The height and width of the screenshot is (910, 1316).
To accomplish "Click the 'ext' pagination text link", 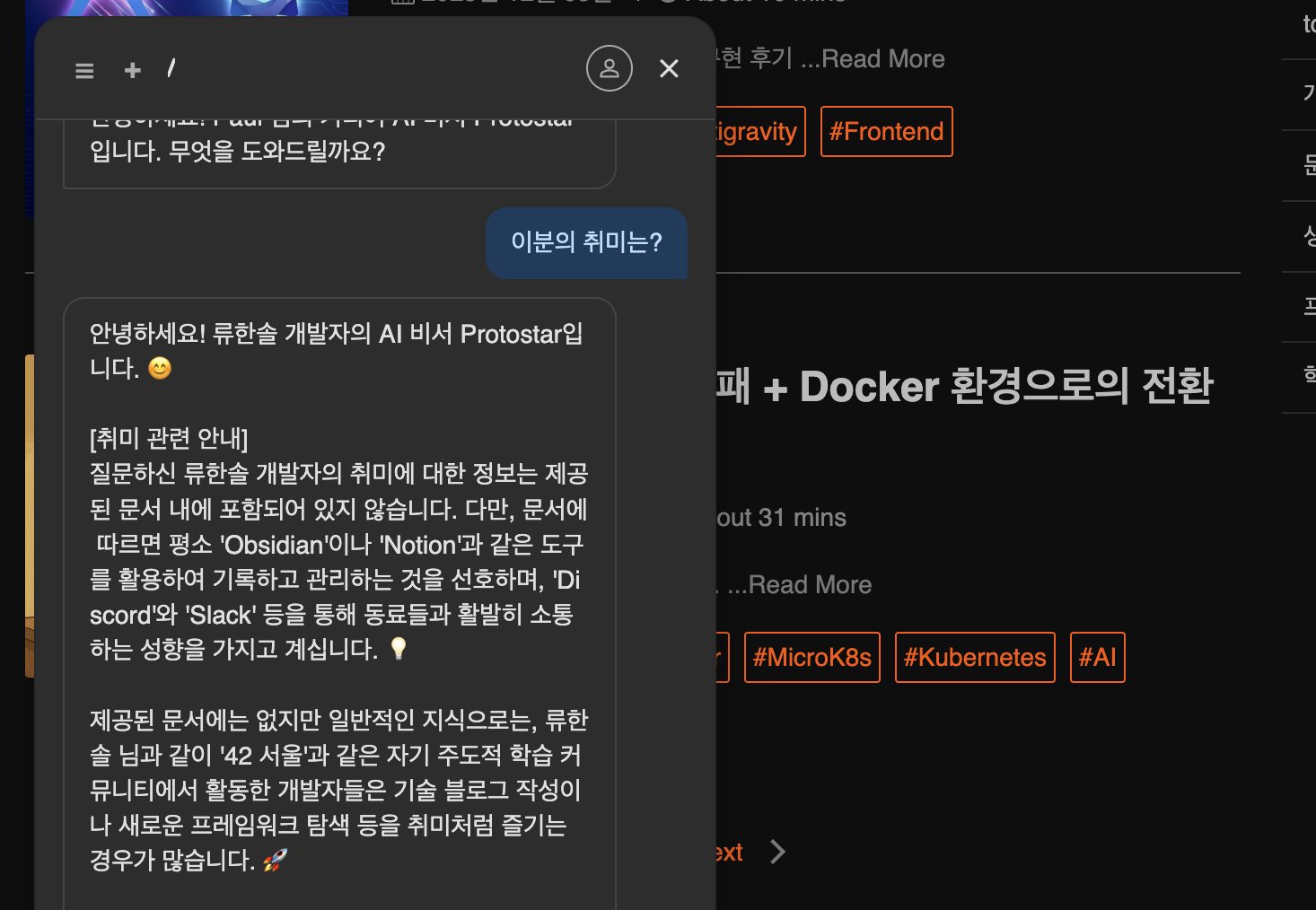I will pyautogui.click(x=729, y=852).
